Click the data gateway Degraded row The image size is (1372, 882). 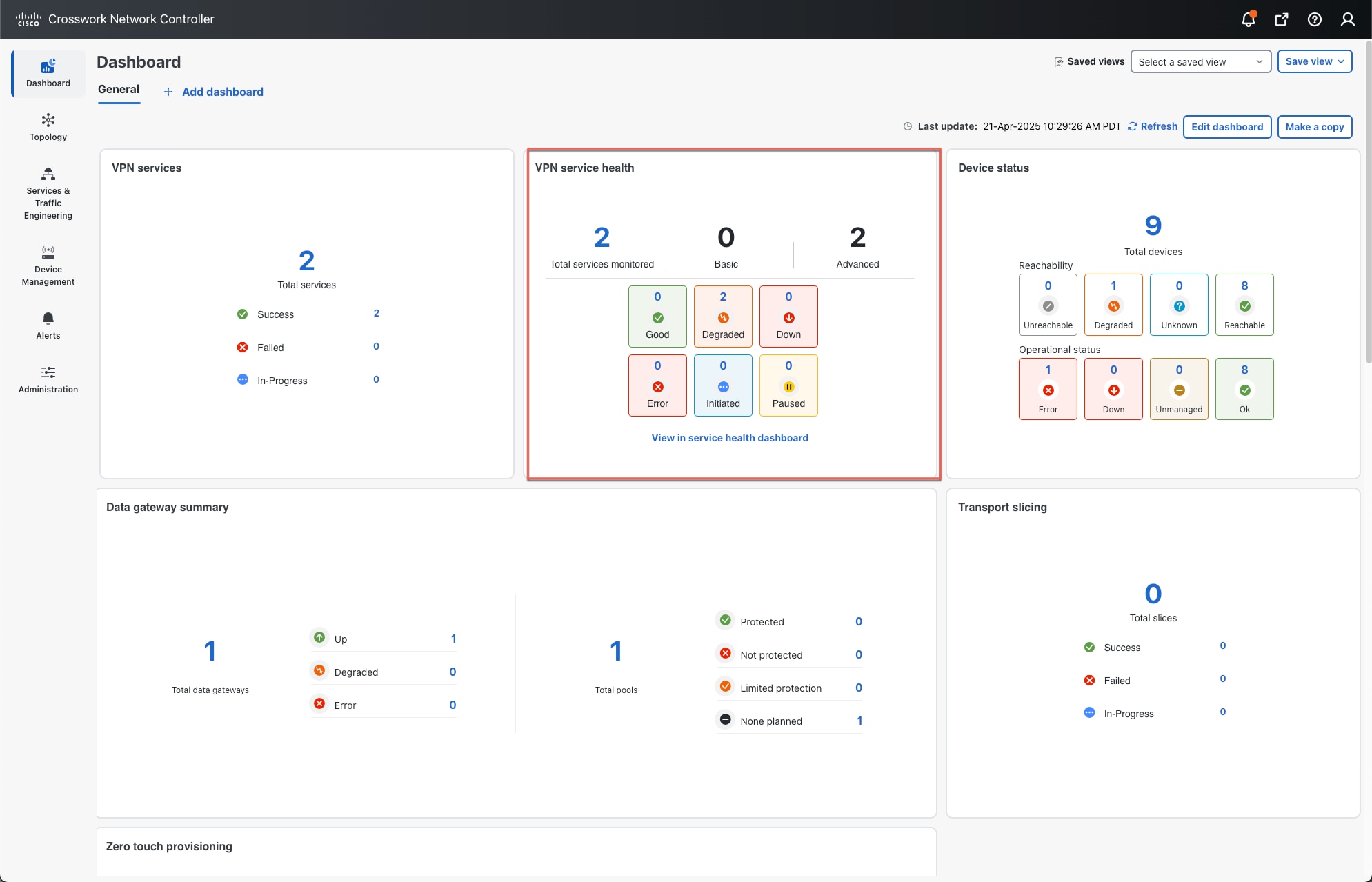pyautogui.click(x=384, y=672)
